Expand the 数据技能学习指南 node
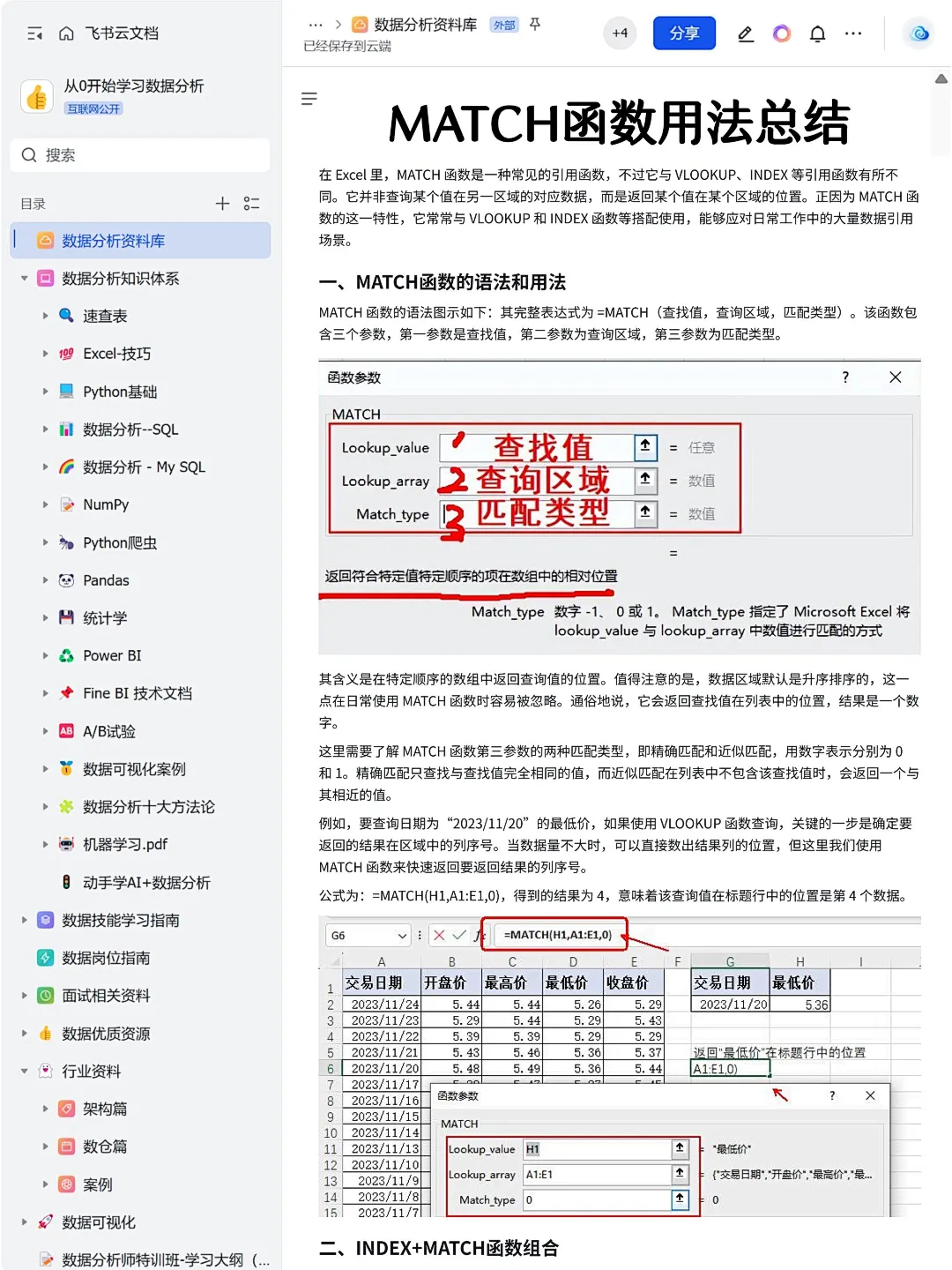Screen dimensions: 952x1270 coord(25,920)
